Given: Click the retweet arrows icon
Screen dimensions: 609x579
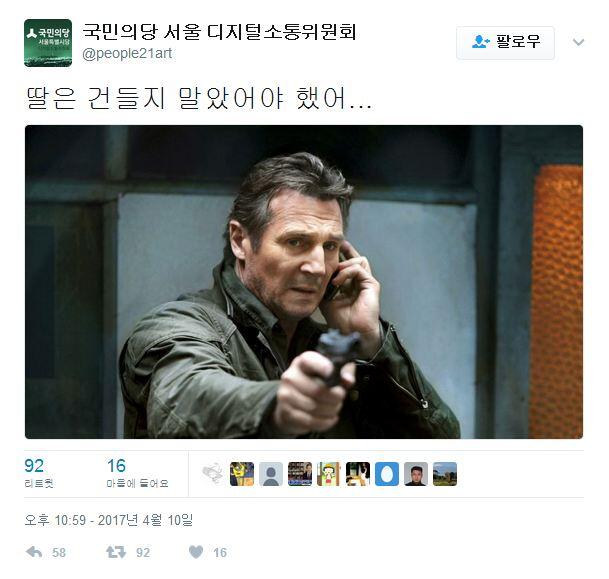Looking at the screenshot, I should tap(116, 552).
